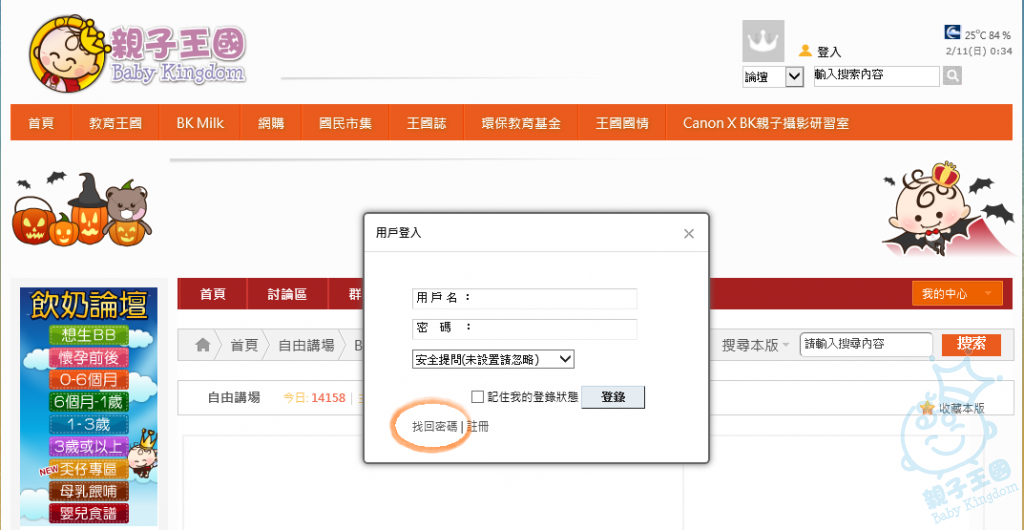Click the weather icon at top right
1024x530 pixels.
point(953,33)
